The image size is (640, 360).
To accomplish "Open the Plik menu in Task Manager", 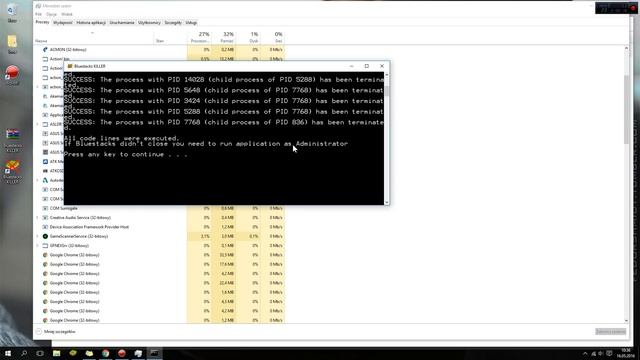I will 38,14.
